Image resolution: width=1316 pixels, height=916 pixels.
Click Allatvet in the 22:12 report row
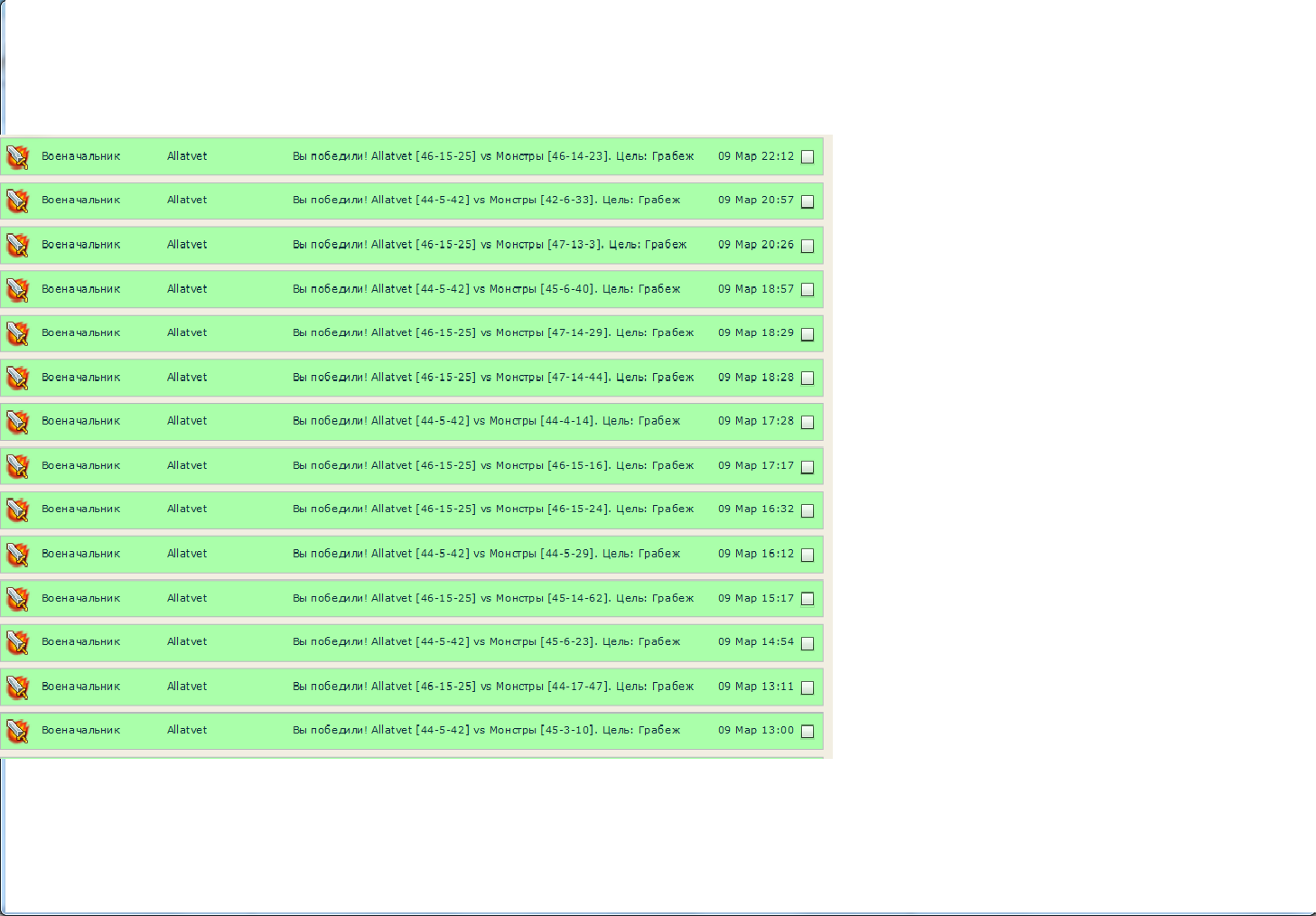point(187,156)
